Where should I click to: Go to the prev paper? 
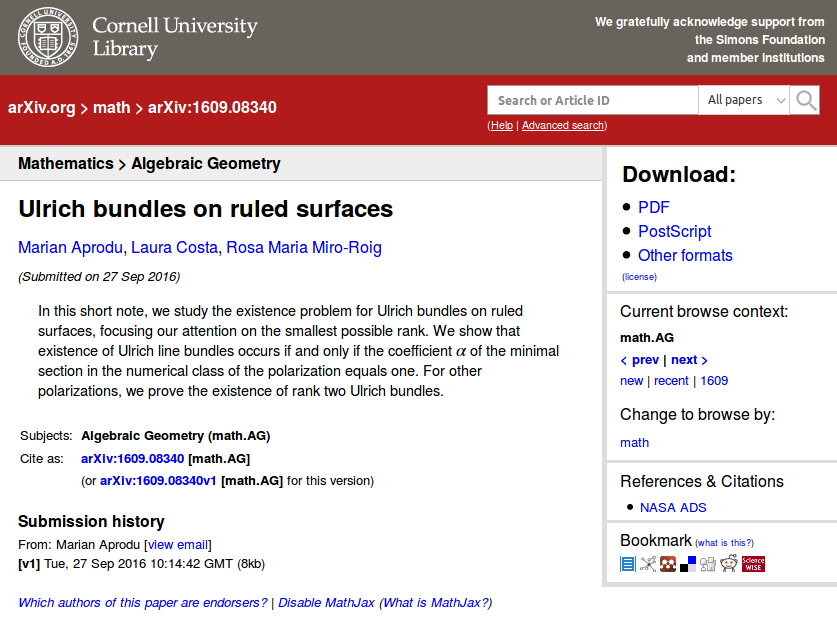coord(640,360)
